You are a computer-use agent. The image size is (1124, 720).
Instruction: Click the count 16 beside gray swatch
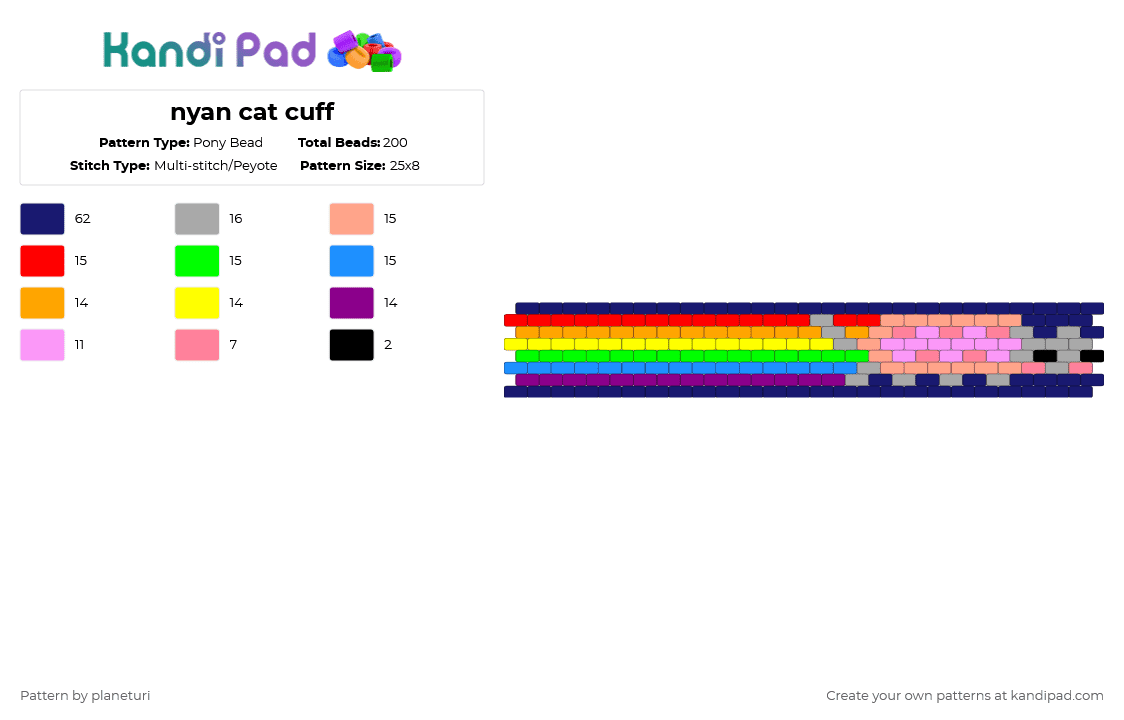click(236, 219)
